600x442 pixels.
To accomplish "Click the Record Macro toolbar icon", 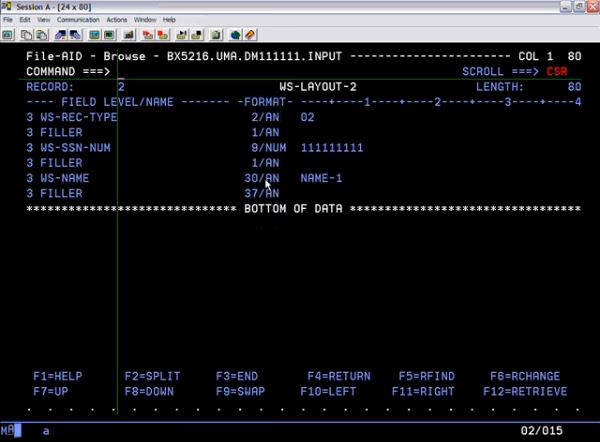I will [147, 35].
